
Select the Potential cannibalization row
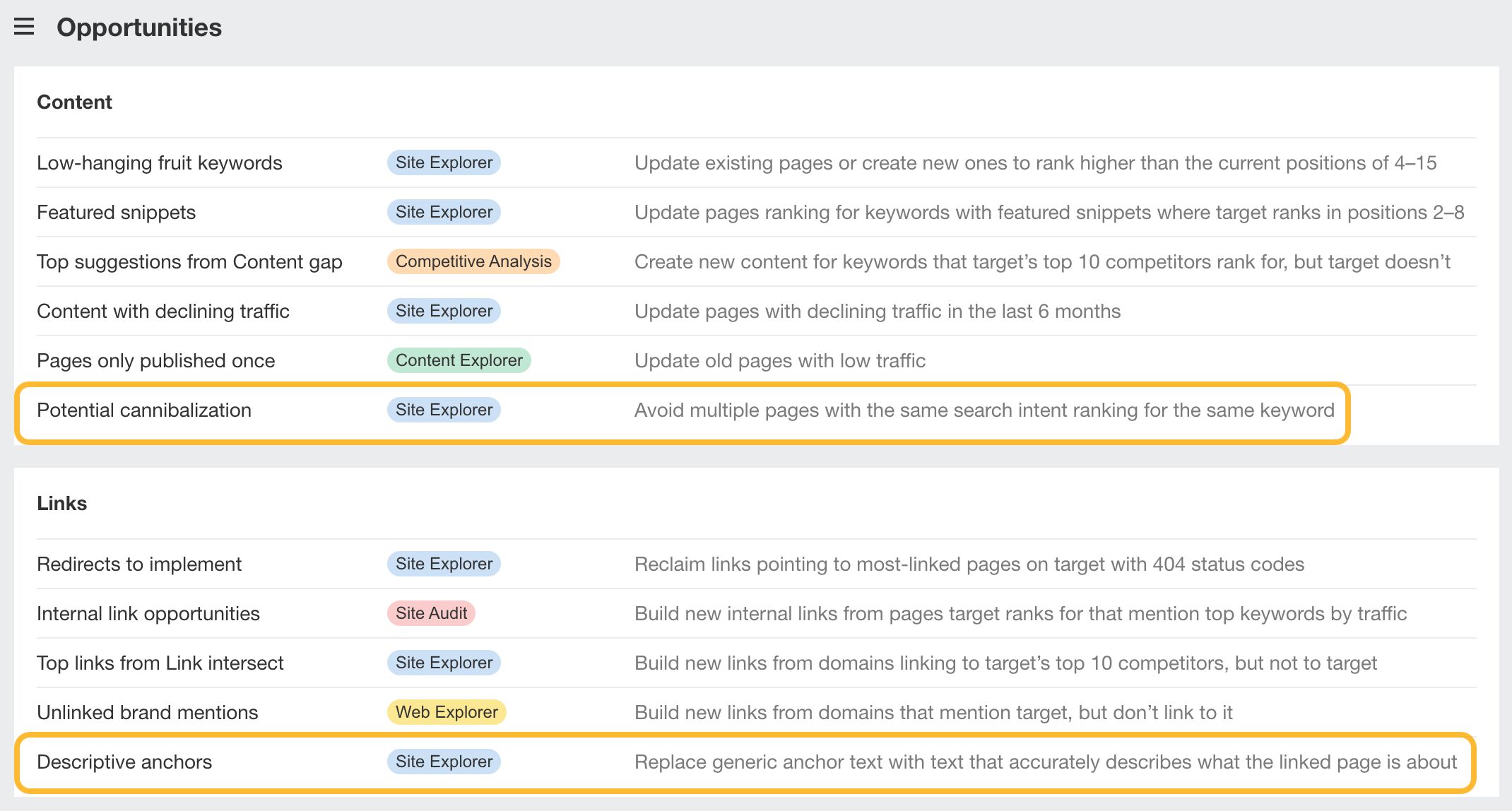[144, 410]
